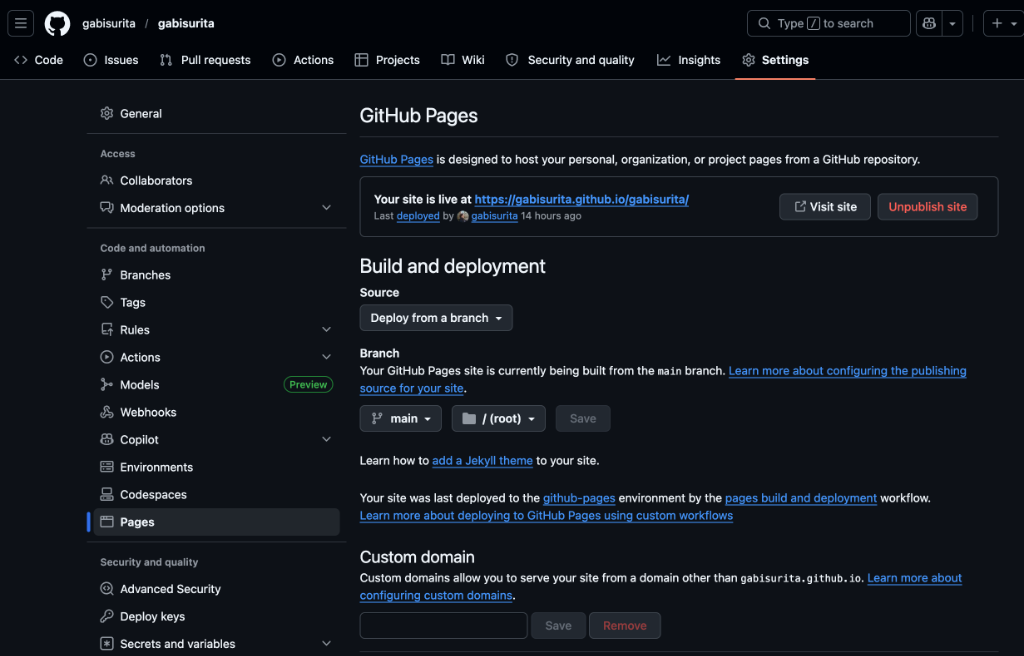Click the Environments server icon
Image resolution: width=1024 pixels, height=656 pixels.
click(x=106, y=467)
